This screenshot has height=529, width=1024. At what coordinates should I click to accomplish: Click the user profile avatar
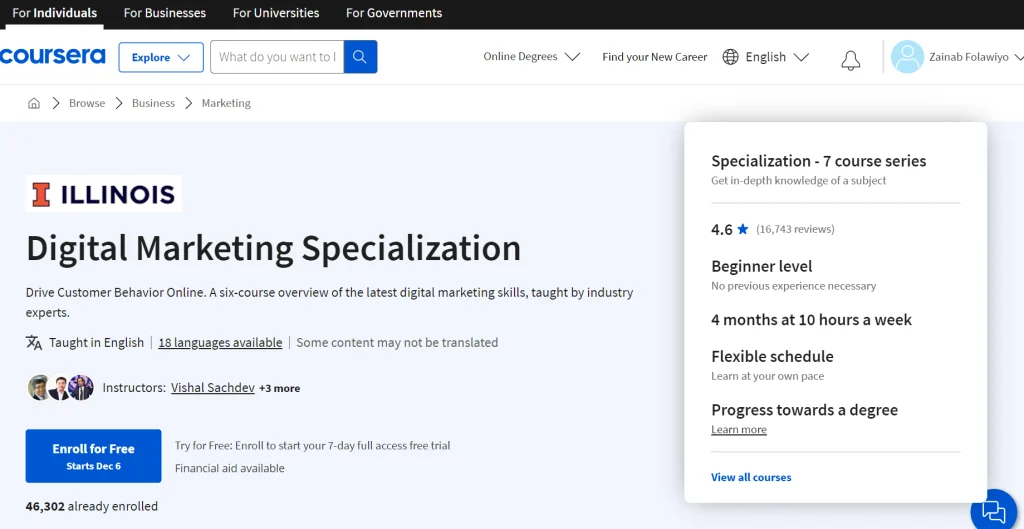click(907, 57)
